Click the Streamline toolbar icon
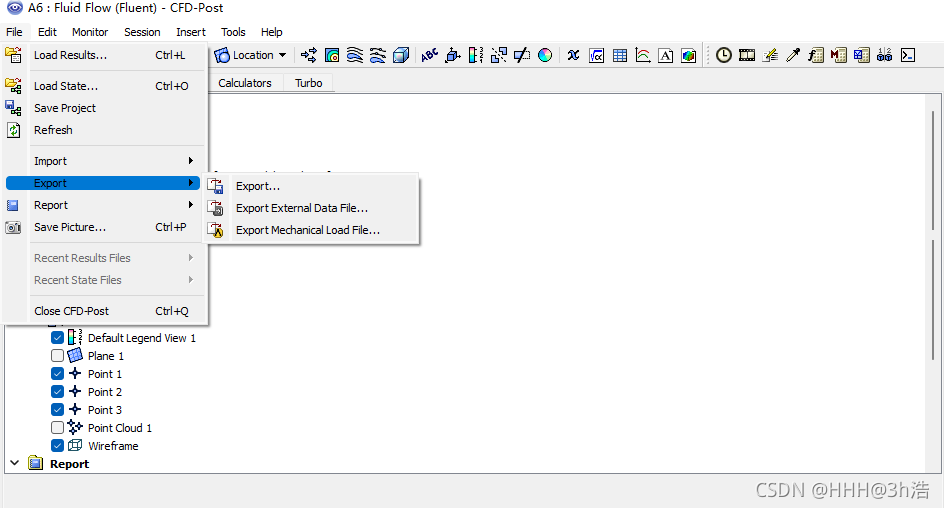This screenshot has width=944, height=508. (355, 55)
